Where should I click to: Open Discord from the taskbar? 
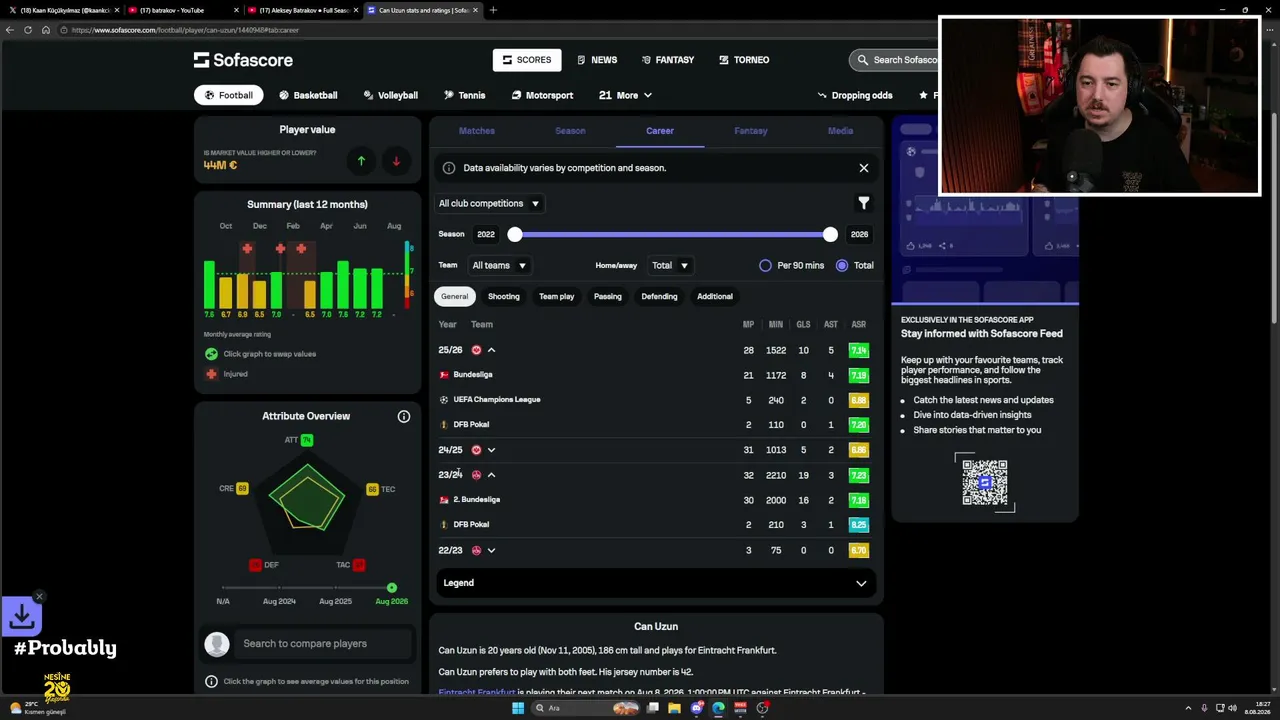(697, 708)
